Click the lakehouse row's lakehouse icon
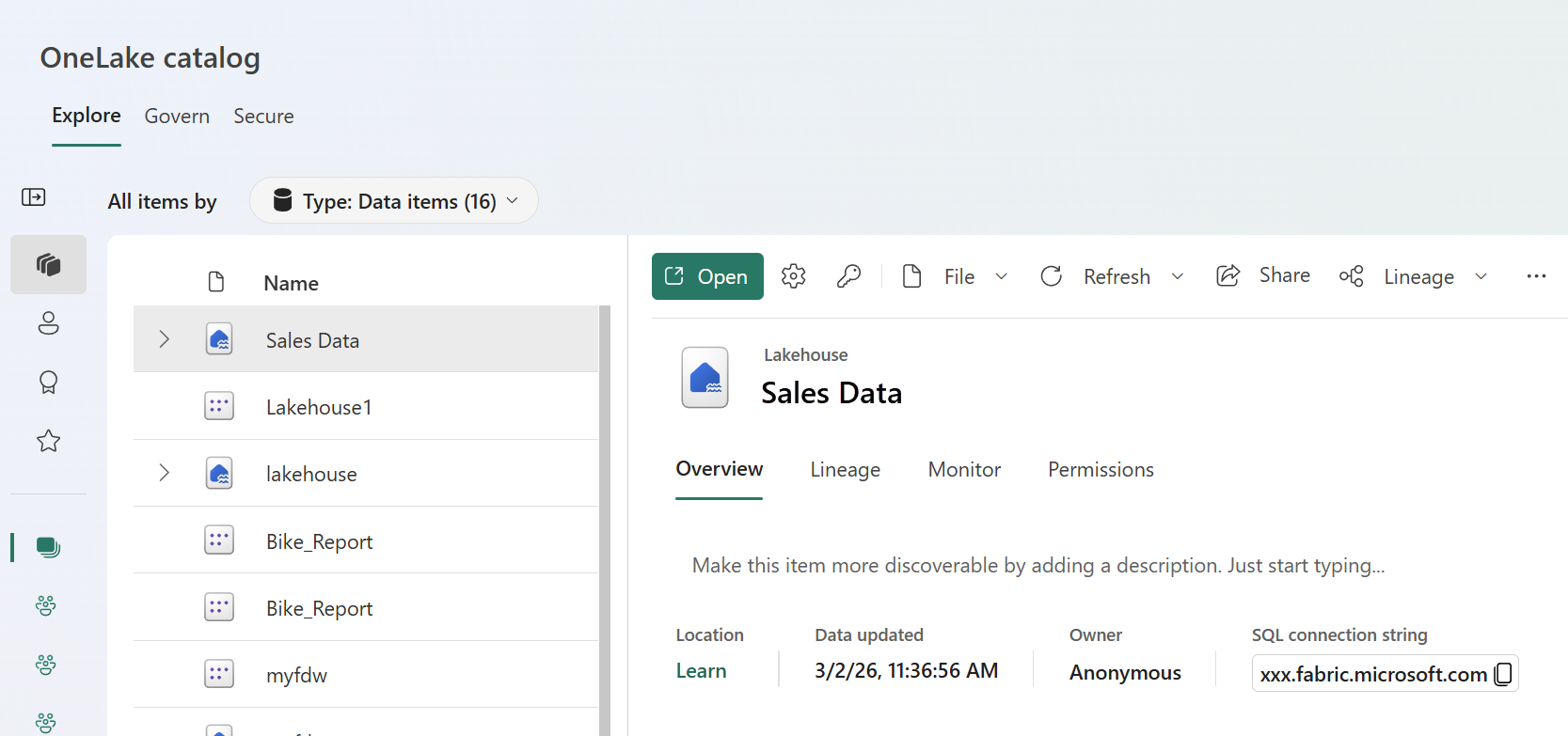This screenshot has width=1568, height=736. (x=219, y=473)
